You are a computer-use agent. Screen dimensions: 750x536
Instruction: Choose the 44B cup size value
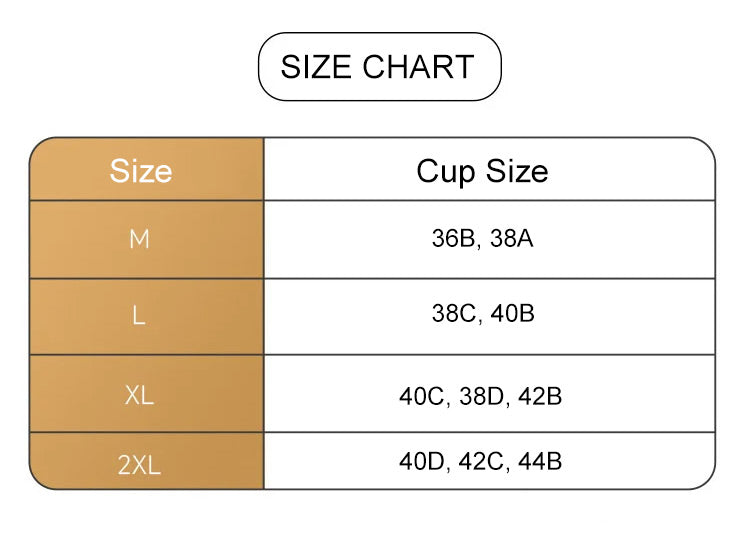[x=540, y=462]
